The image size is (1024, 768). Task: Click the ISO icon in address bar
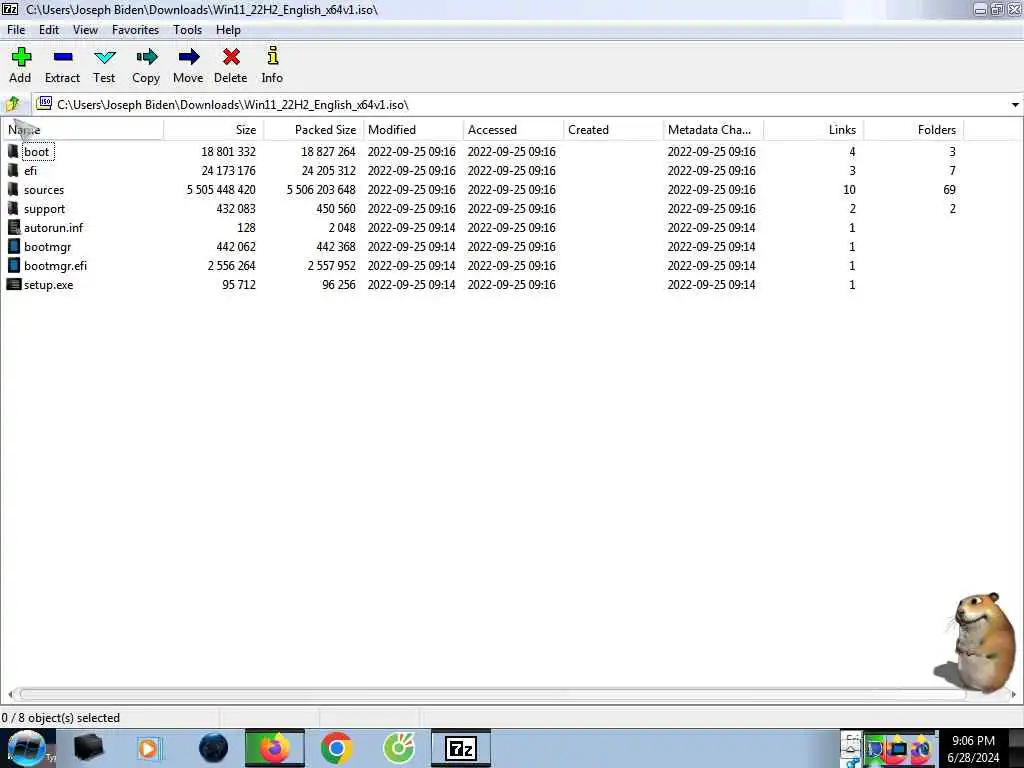click(44, 103)
